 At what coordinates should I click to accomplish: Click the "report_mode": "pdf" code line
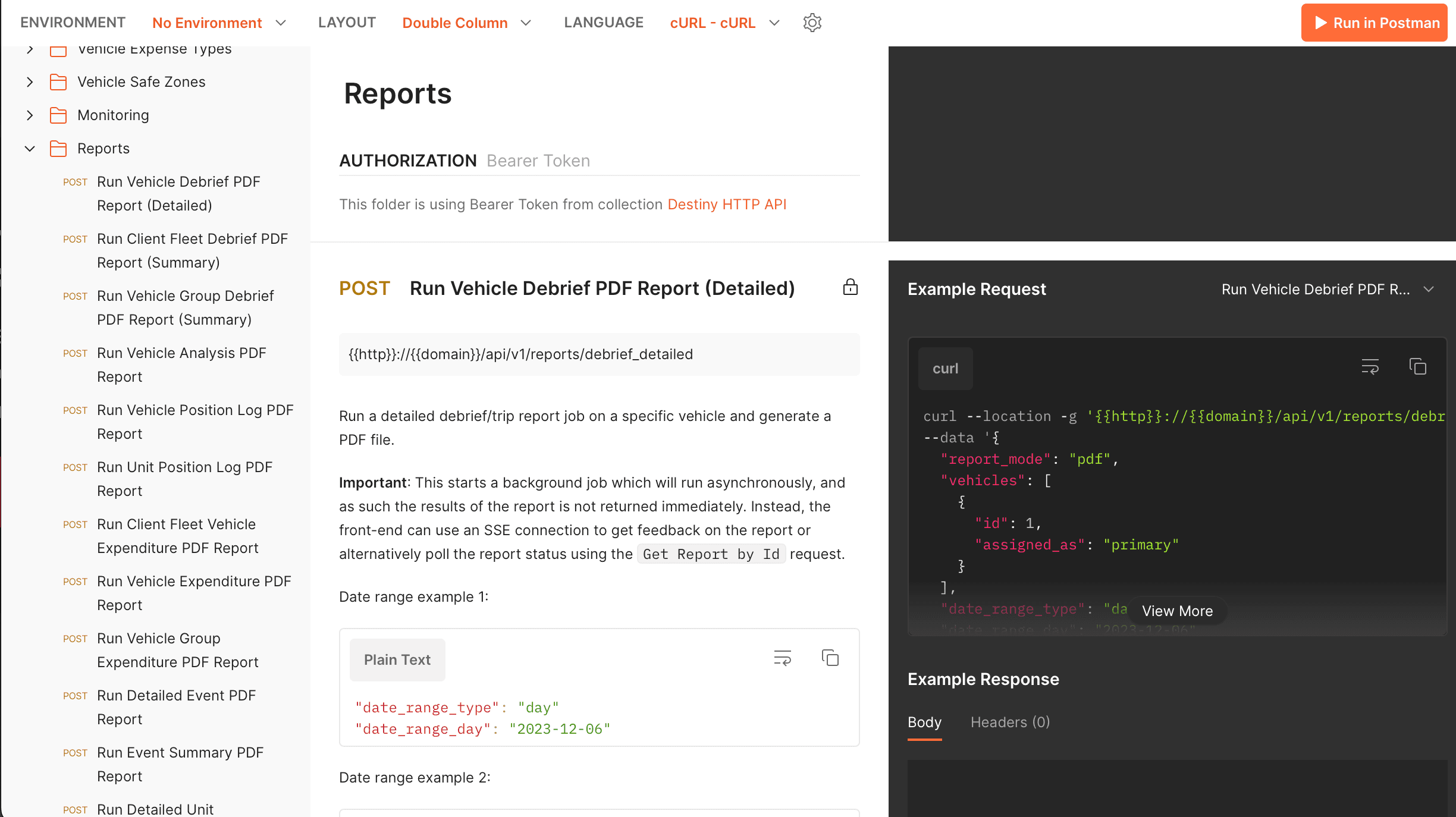pos(1029,459)
